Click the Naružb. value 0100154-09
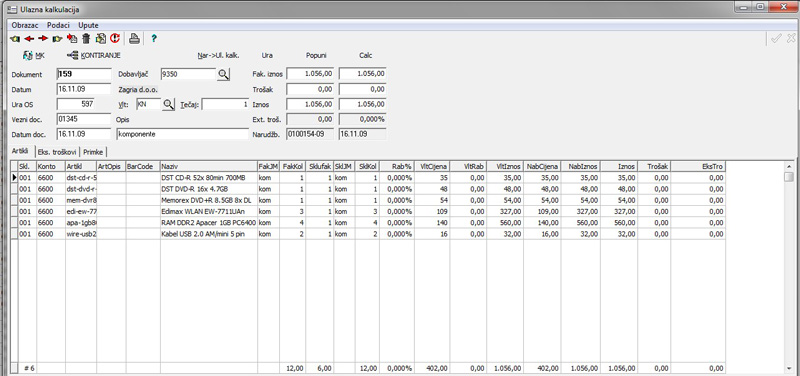 [x=310, y=134]
